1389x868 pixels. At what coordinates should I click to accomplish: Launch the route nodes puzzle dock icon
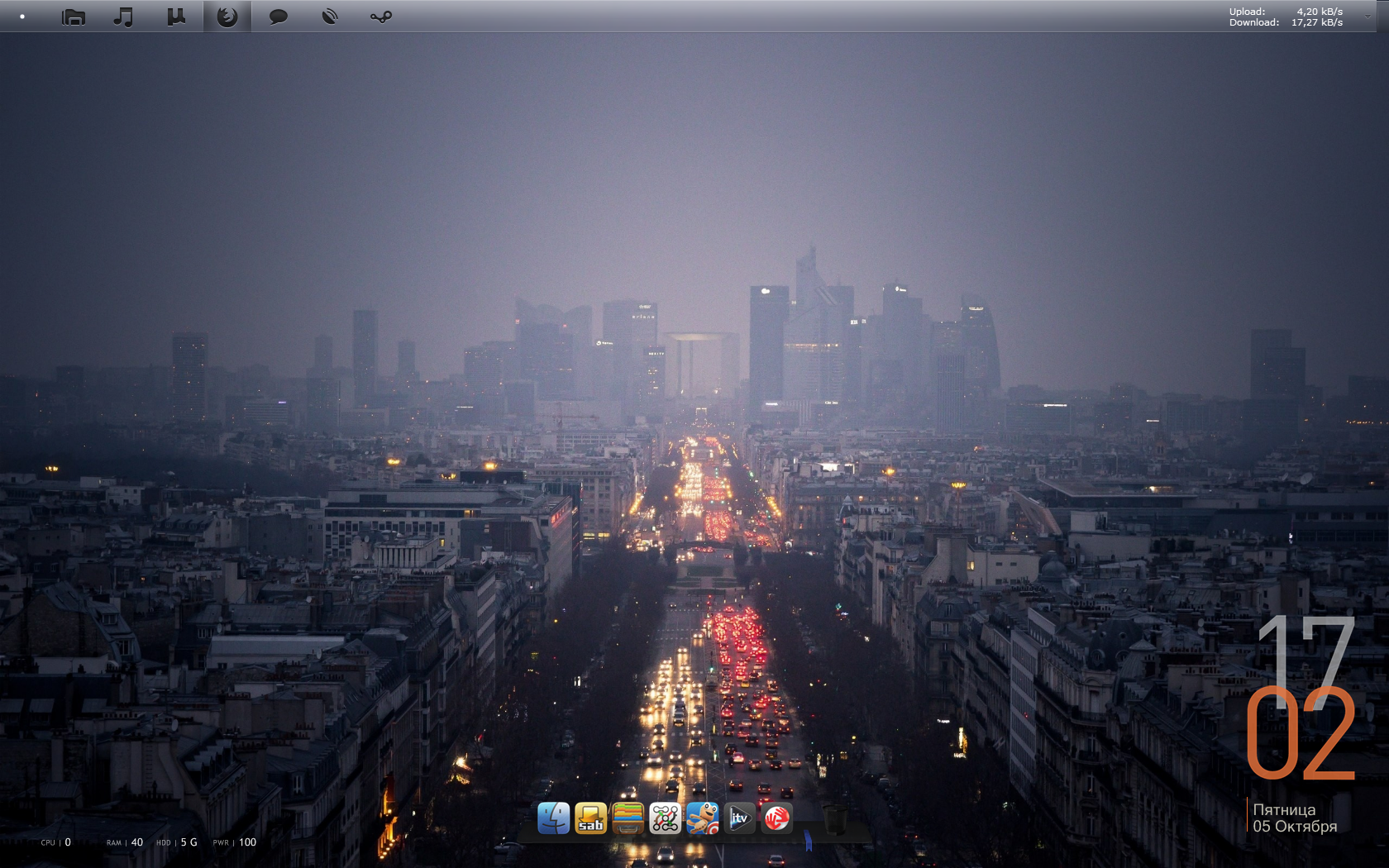pos(665,818)
